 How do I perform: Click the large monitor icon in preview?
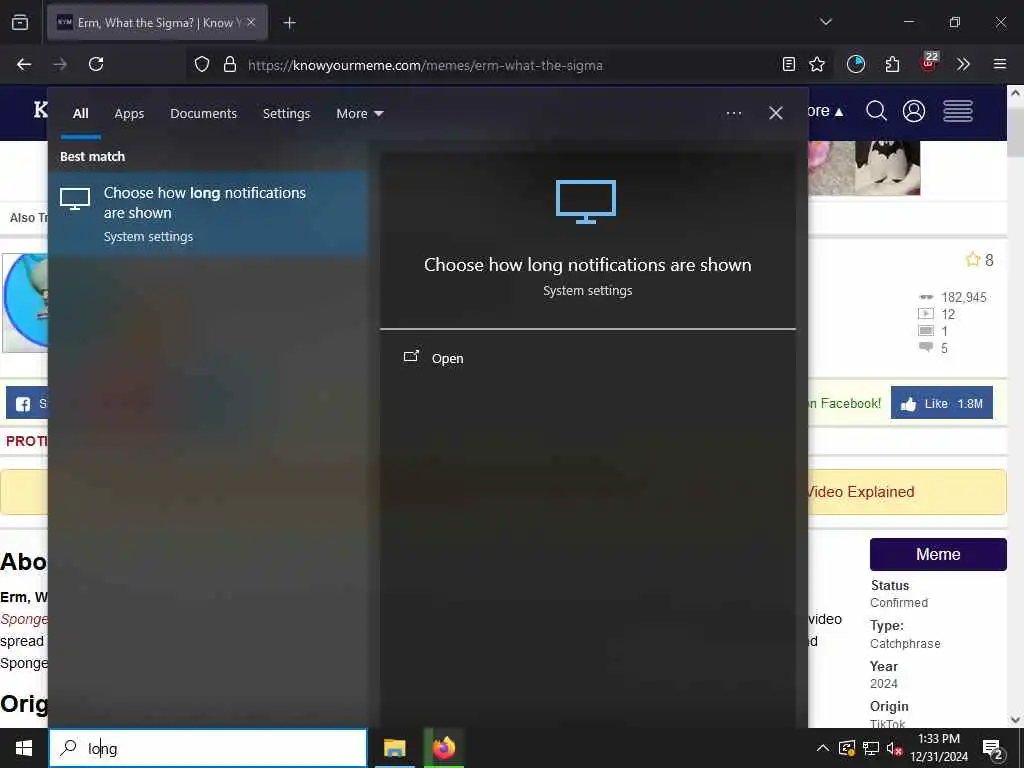pos(586,202)
